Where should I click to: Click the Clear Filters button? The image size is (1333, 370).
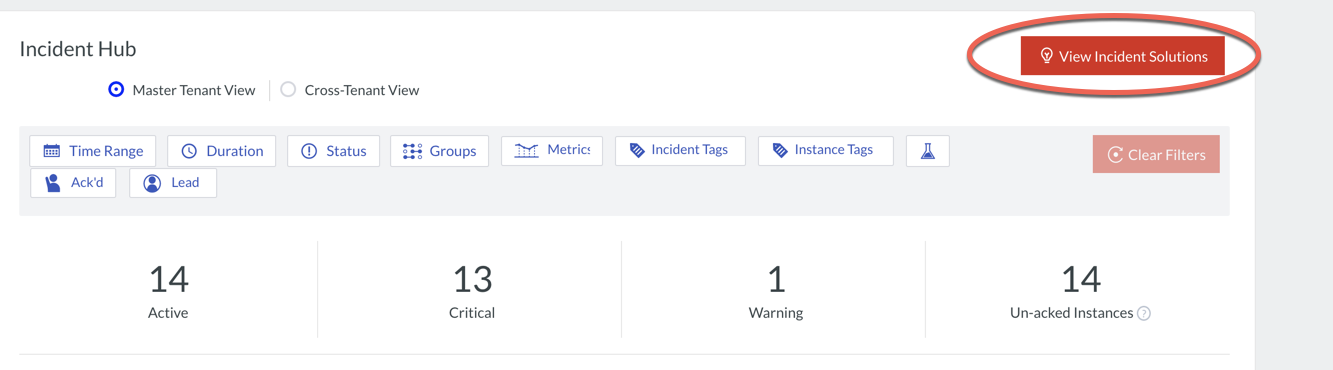(x=1156, y=154)
